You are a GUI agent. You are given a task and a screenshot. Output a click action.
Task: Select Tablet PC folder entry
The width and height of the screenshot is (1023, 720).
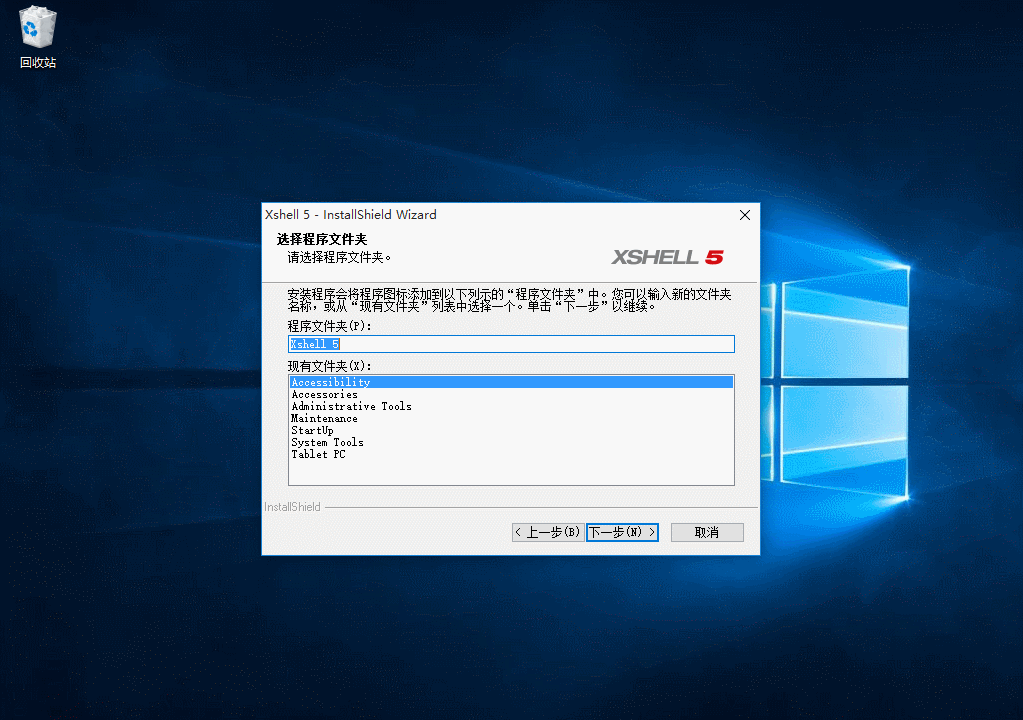pos(512,455)
